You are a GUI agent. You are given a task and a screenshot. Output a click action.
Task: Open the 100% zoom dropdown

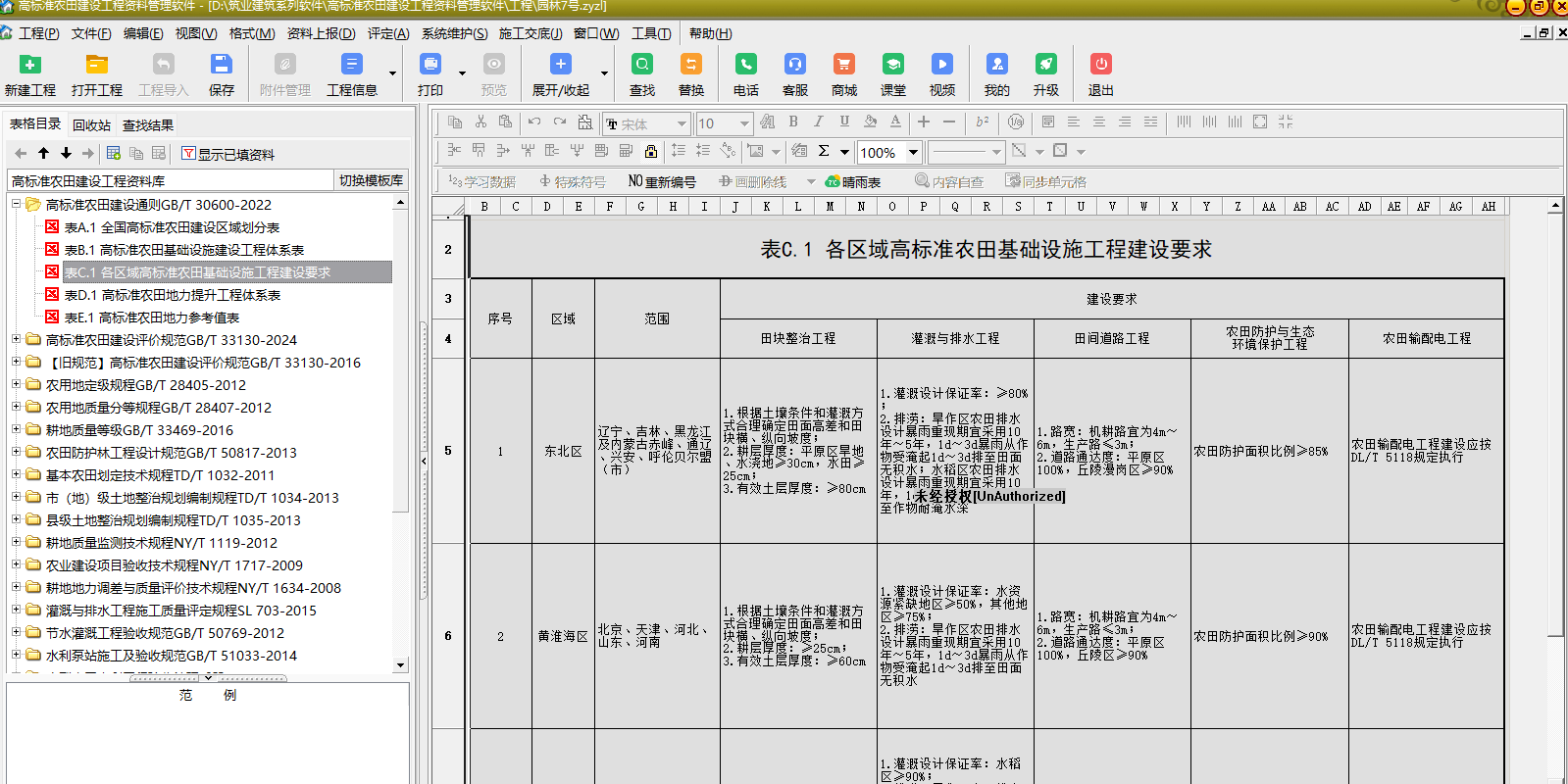tap(913, 152)
